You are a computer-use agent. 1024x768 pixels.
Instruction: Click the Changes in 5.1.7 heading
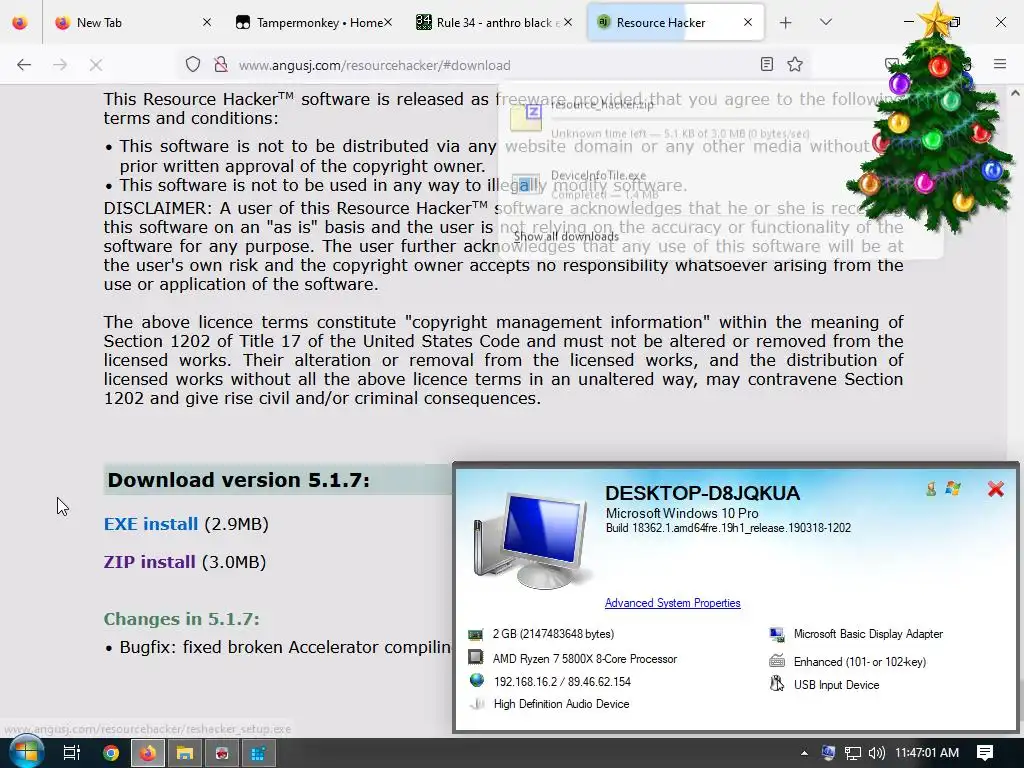point(182,618)
